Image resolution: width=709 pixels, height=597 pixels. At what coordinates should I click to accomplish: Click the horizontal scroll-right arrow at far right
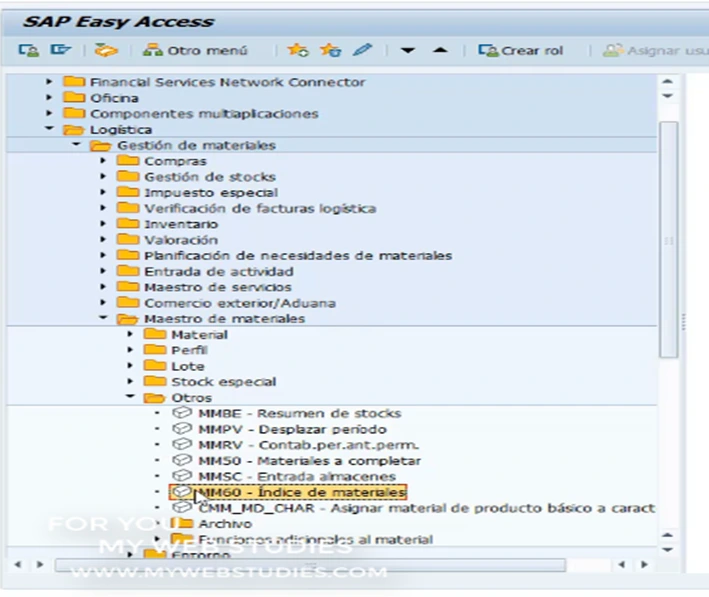pos(644,564)
